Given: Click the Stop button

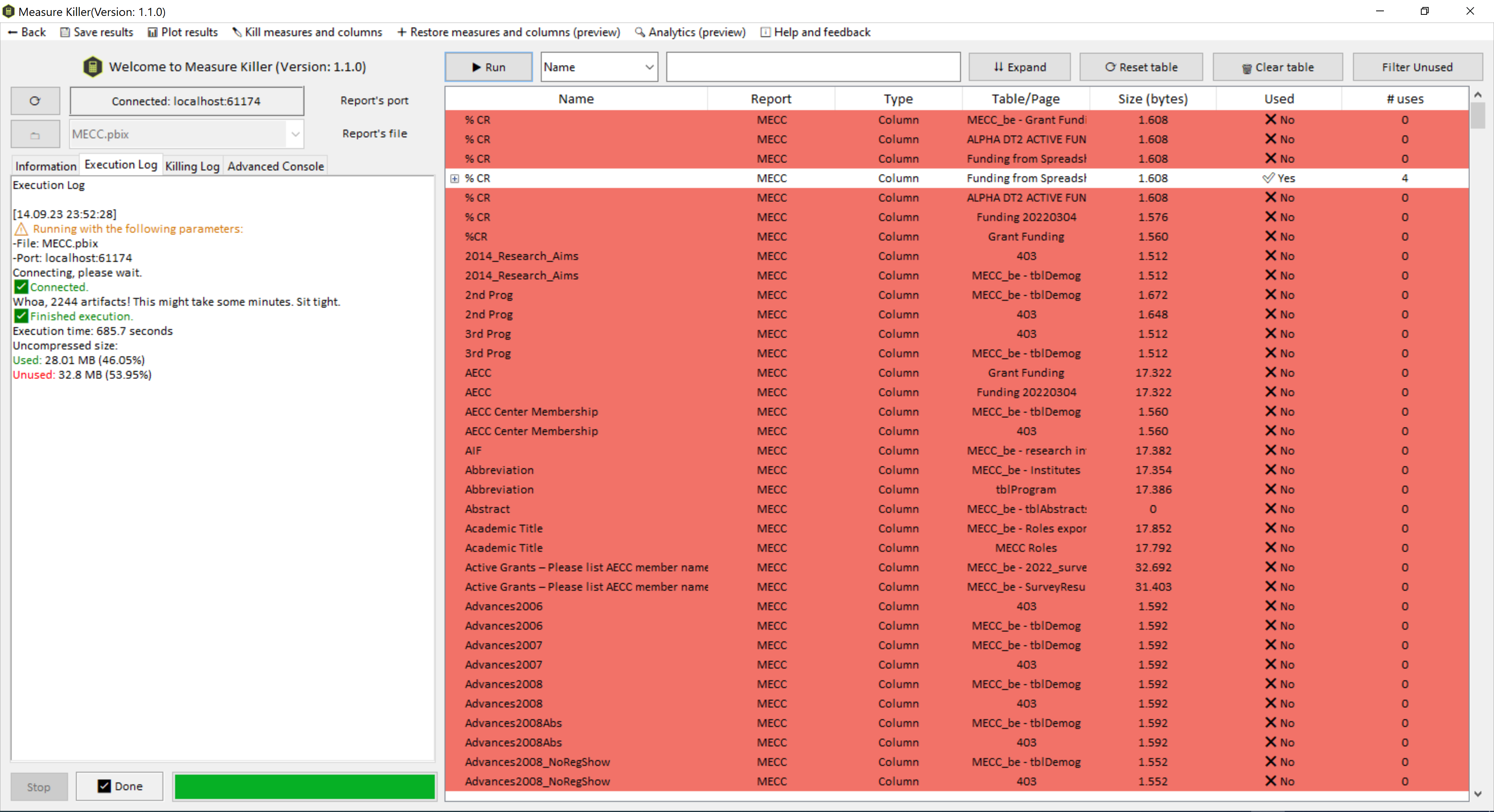Looking at the screenshot, I should click(x=38, y=786).
